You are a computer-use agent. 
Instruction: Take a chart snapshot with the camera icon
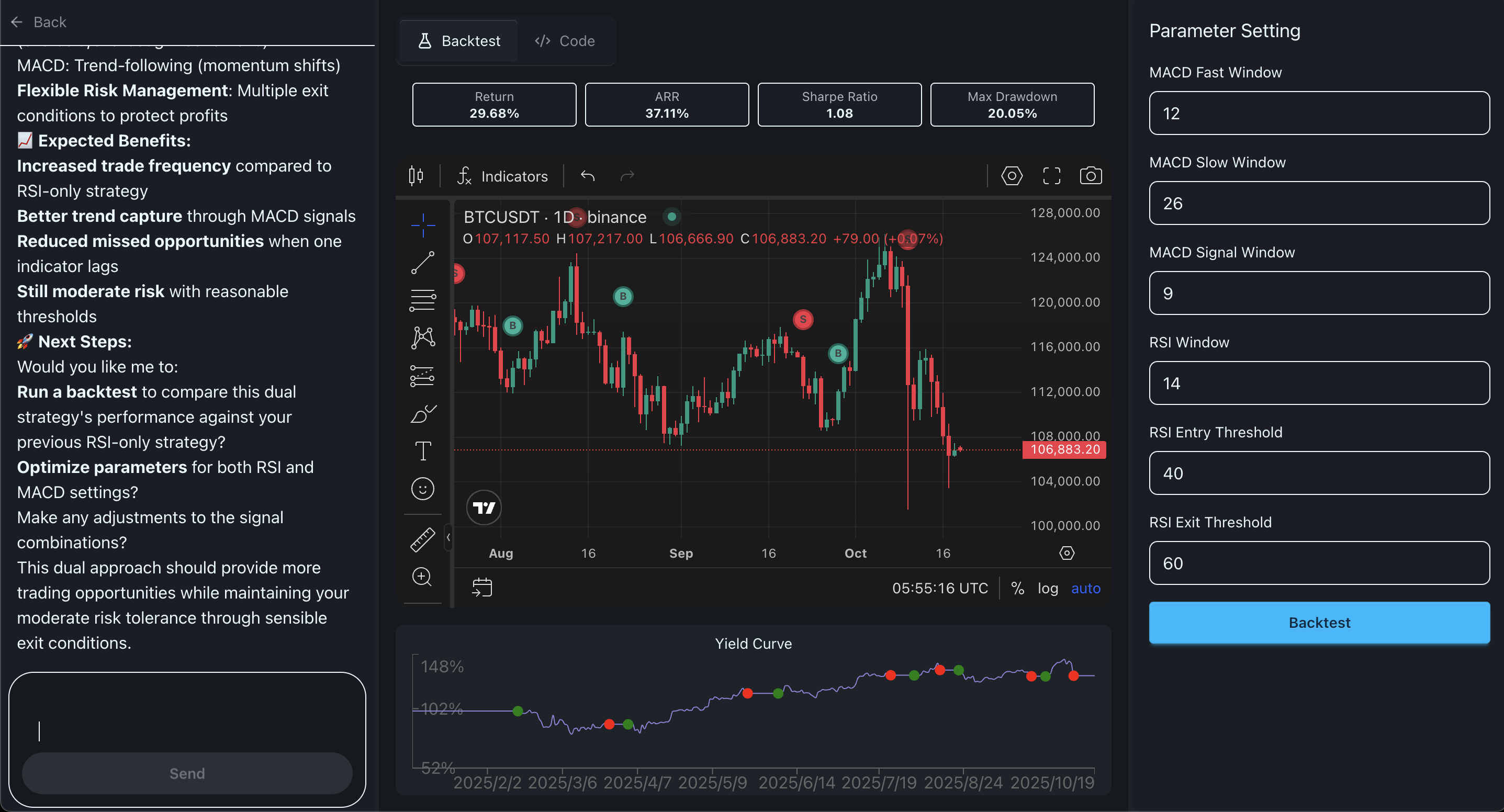coord(1091,175)
